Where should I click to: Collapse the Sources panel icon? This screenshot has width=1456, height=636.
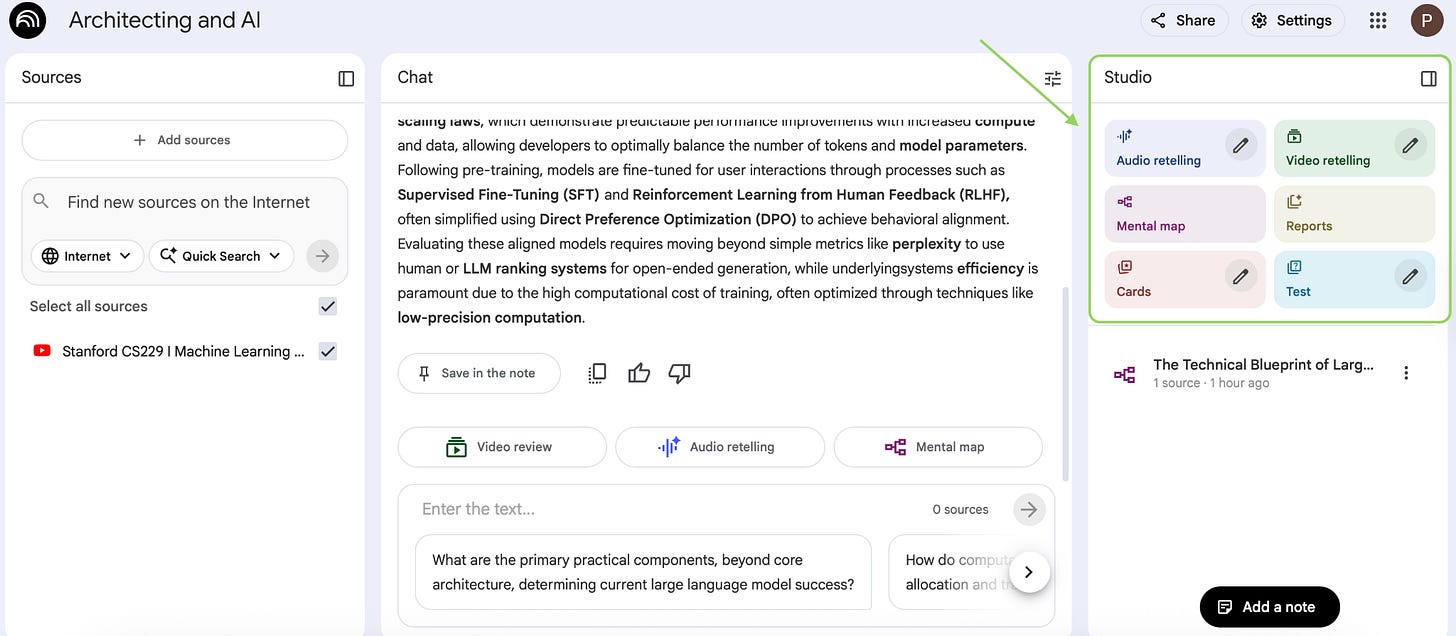tap(346, 78)
